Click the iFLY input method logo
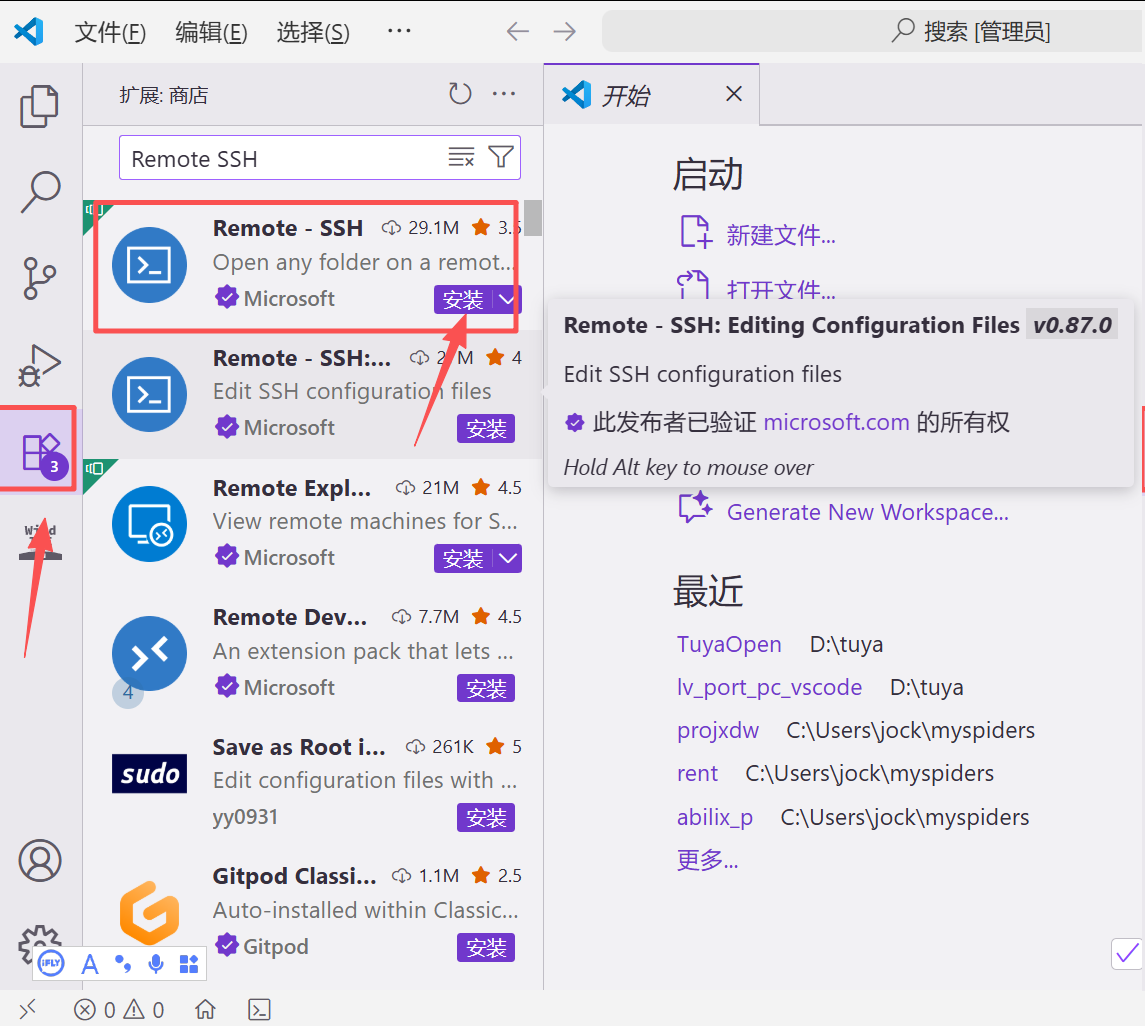 tap(50, 963)
